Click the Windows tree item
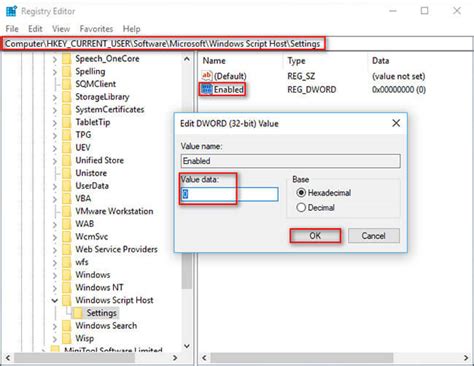The height and width of the screenshot is (366, 474). point(93,275)
